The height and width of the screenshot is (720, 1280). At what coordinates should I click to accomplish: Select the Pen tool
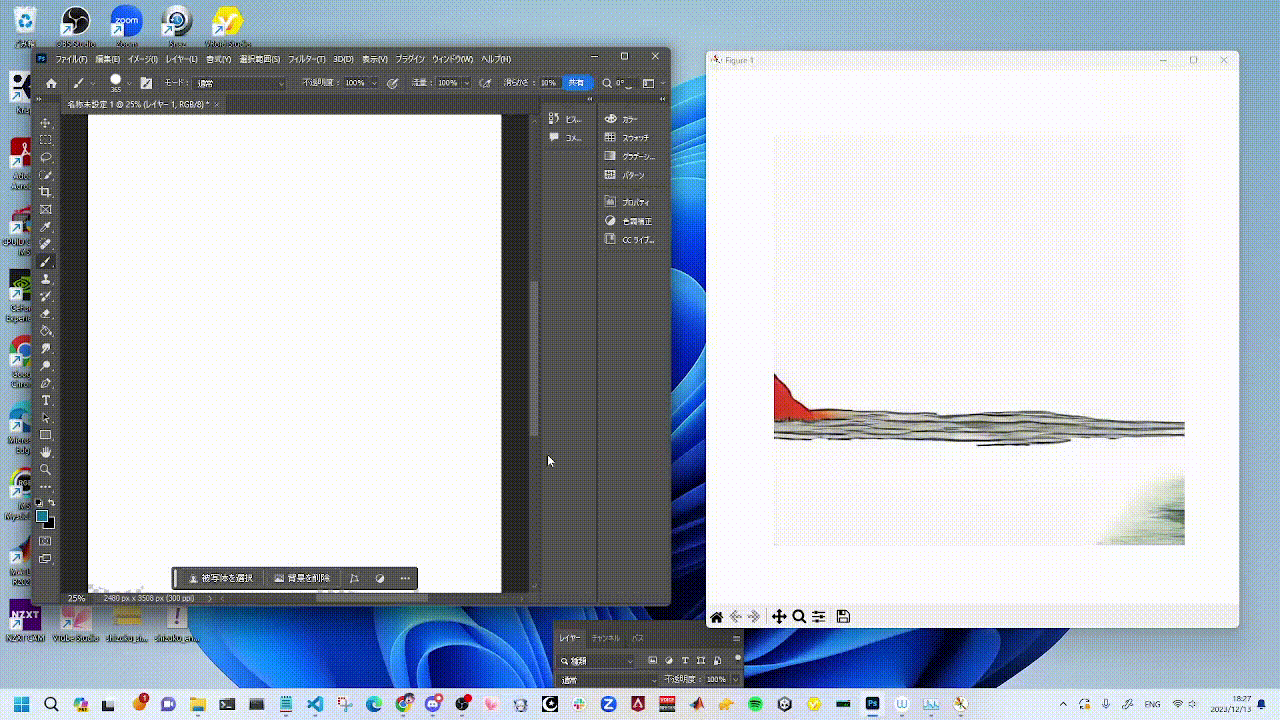click(x=46, y=383)
